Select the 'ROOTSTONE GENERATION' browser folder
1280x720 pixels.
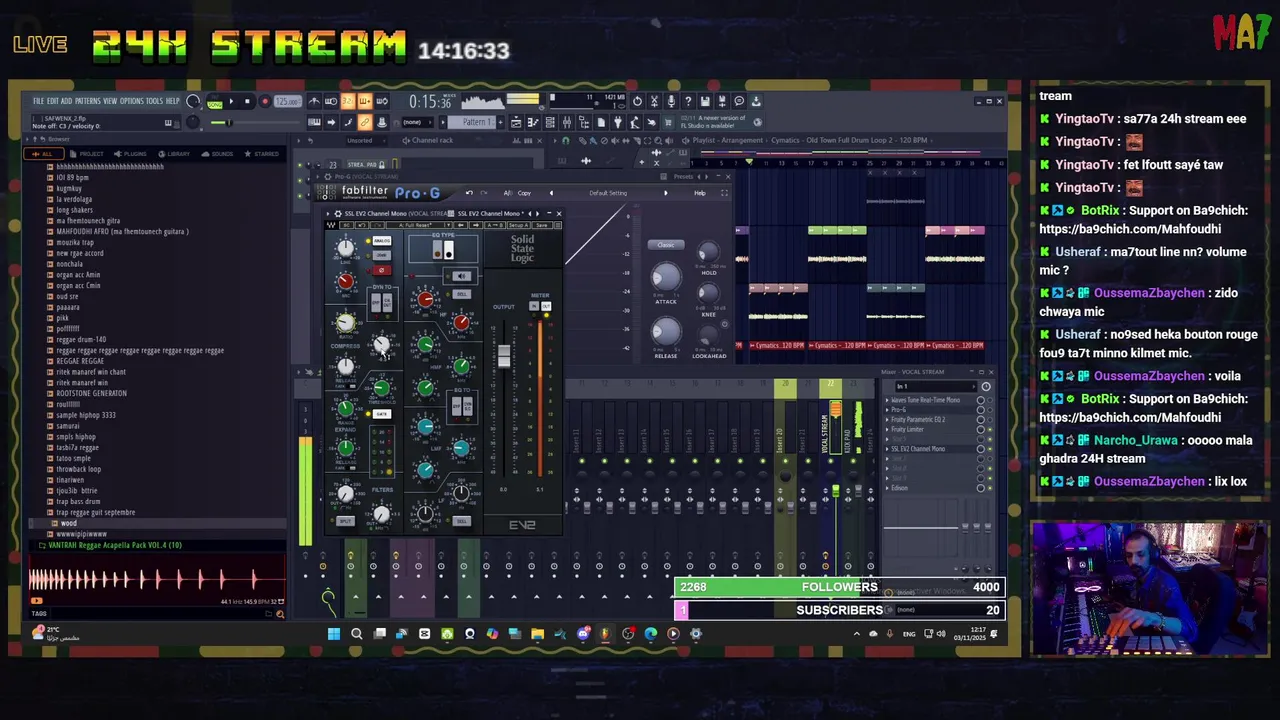pyautogui.click(x=91, y=393)
